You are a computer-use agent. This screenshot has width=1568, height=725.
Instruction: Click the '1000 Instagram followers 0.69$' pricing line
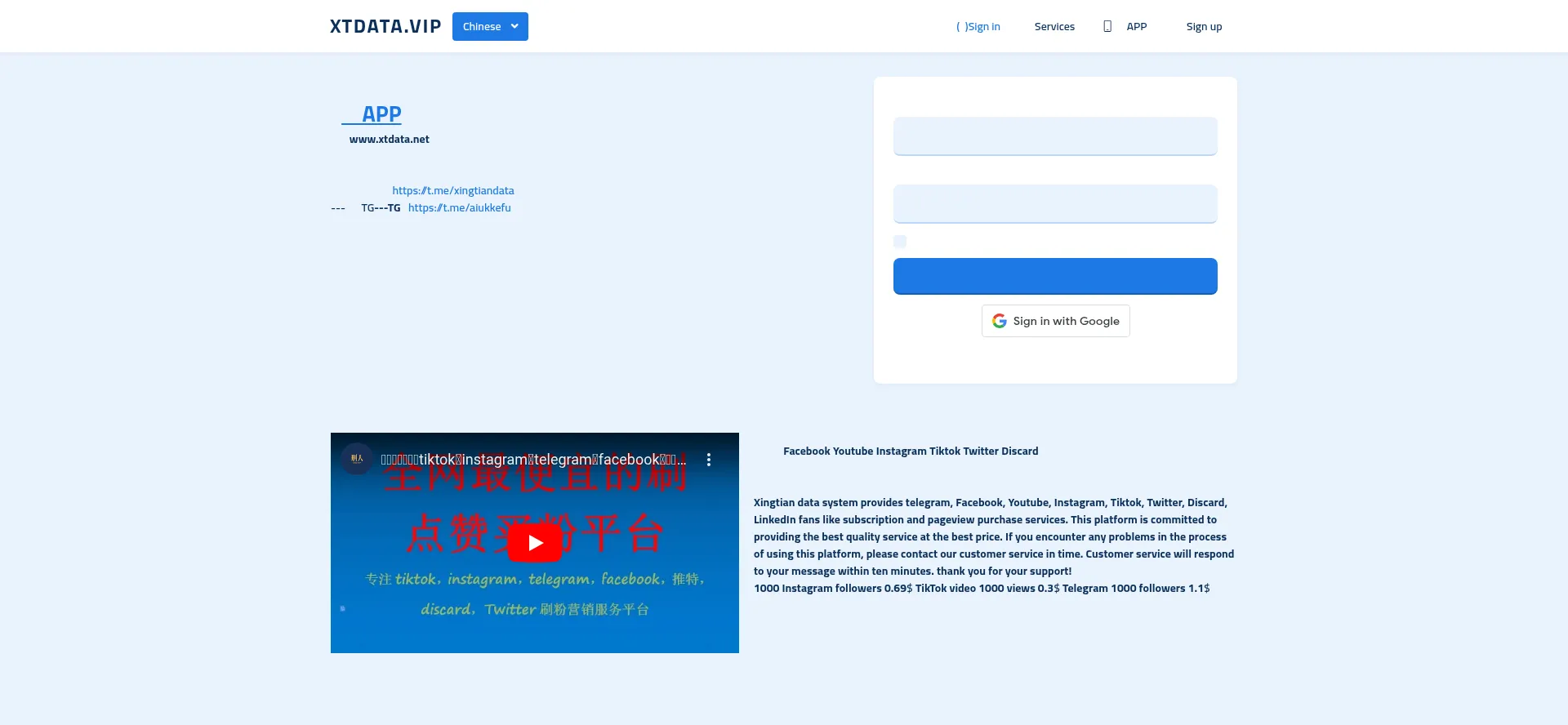[982, 588]
